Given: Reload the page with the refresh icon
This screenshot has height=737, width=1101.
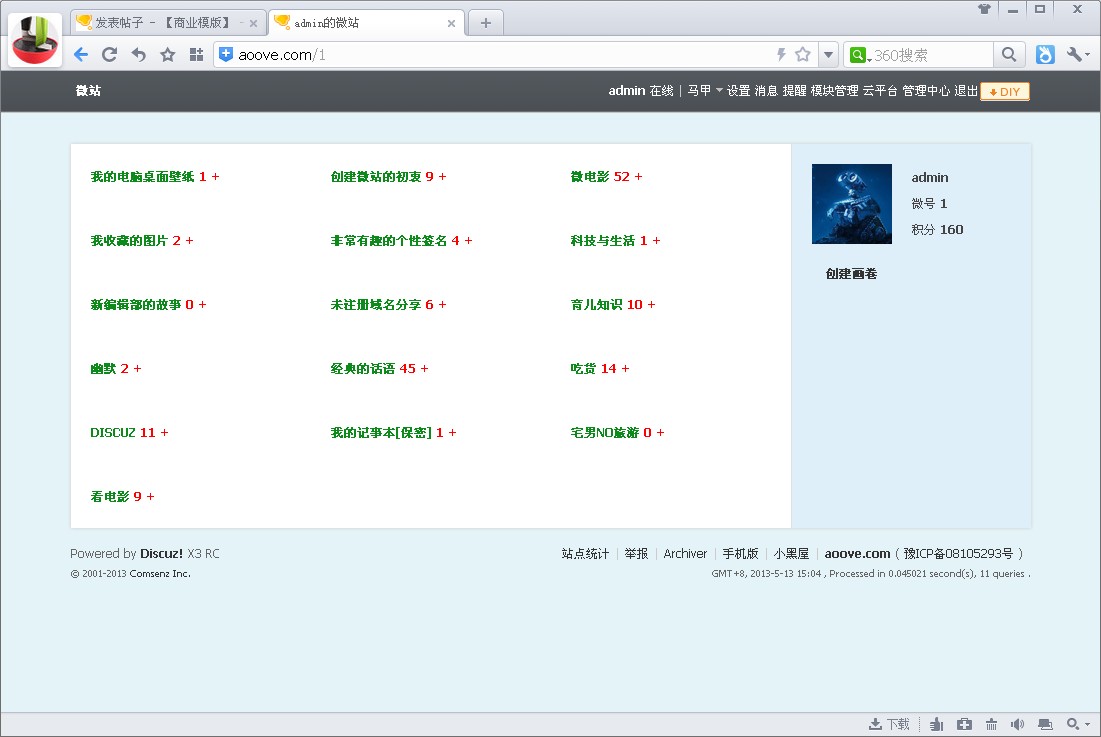Looking at the screenshot, I should pos(110,54).
